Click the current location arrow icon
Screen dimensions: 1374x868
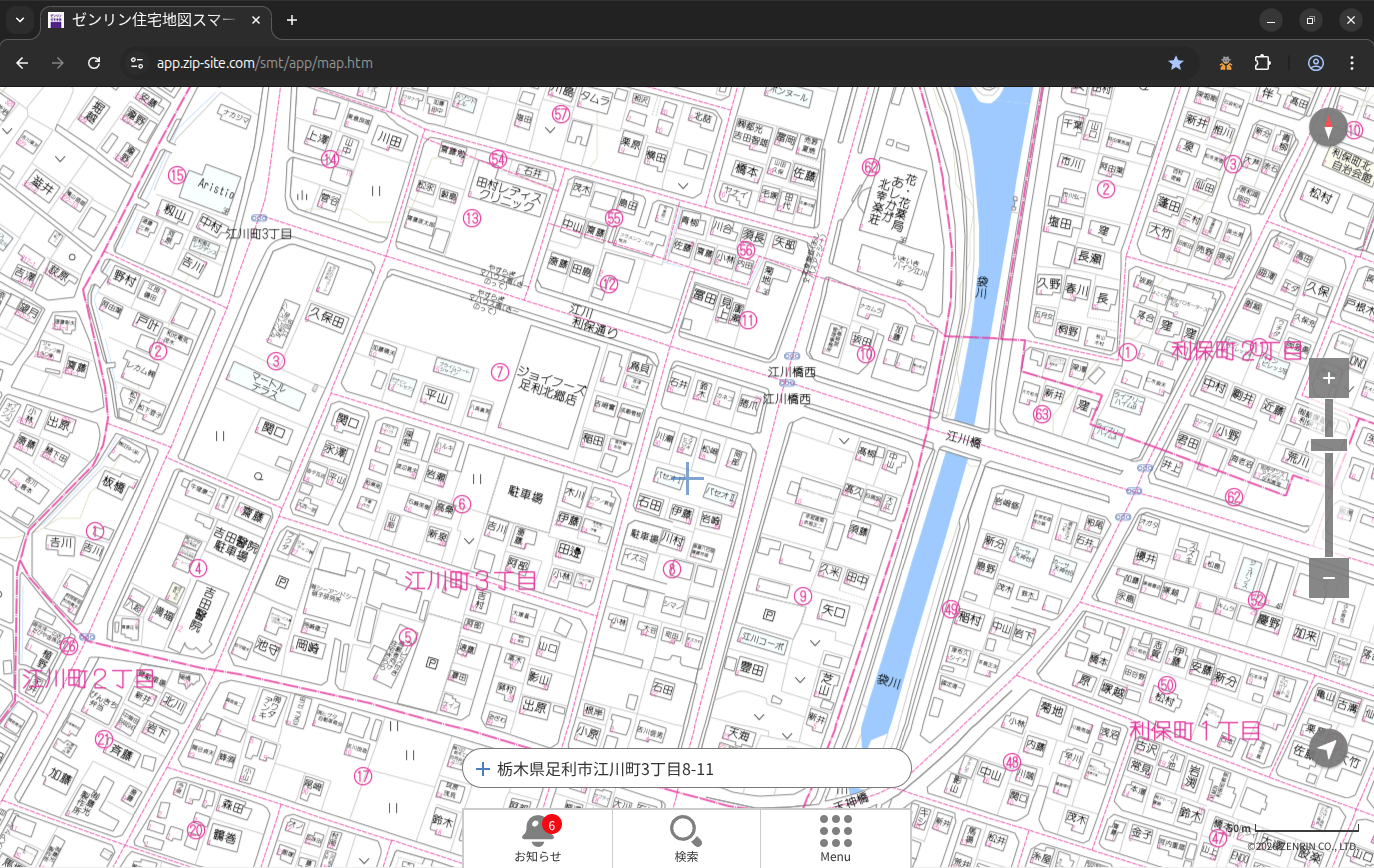(x=1328, y=748)
